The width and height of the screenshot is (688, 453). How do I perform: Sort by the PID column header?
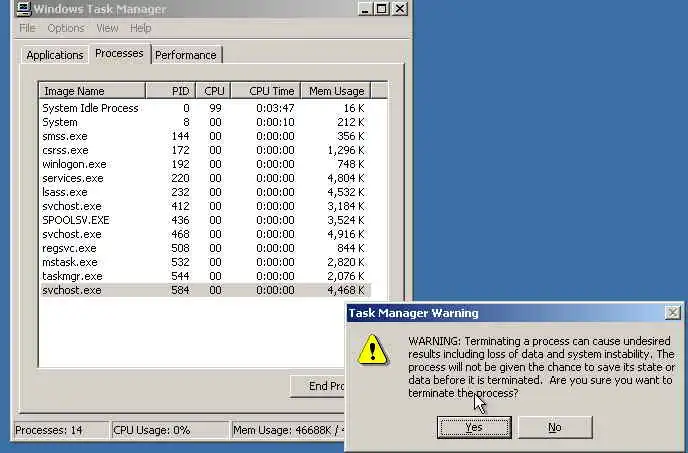click(x=171, y=91)
